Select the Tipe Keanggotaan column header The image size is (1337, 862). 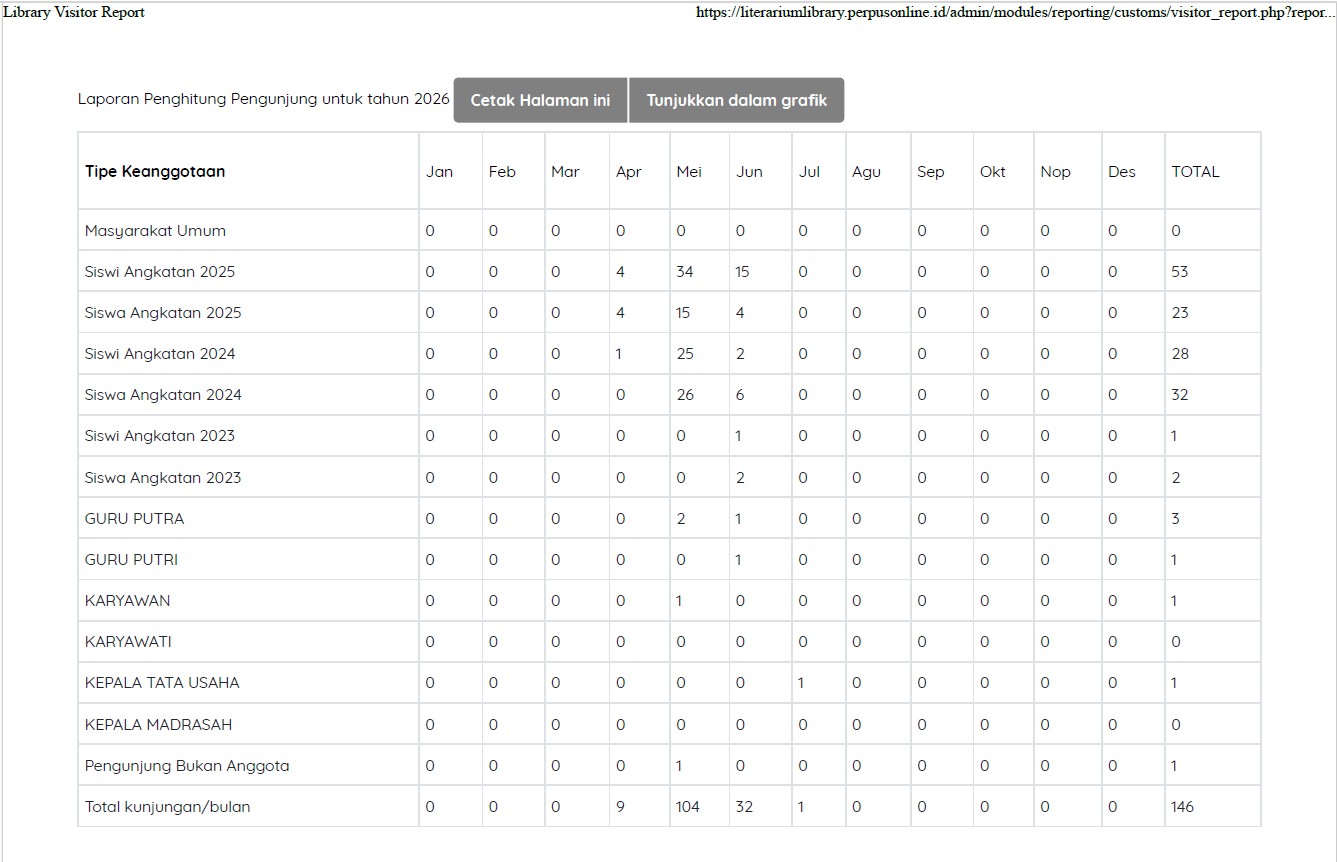pyautogui.click(x=155, y=171)
